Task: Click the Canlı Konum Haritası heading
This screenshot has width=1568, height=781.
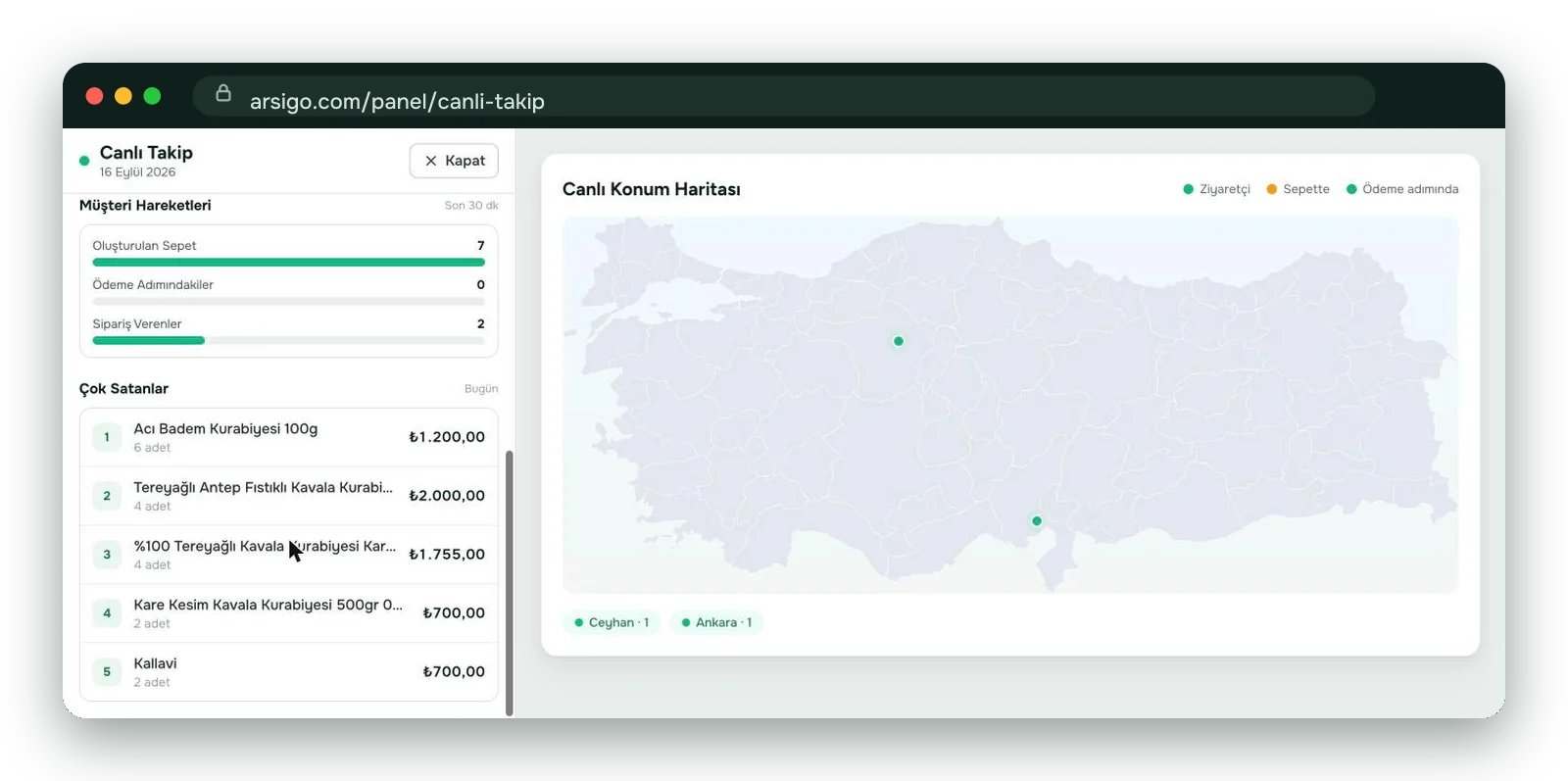Action: 652,189
